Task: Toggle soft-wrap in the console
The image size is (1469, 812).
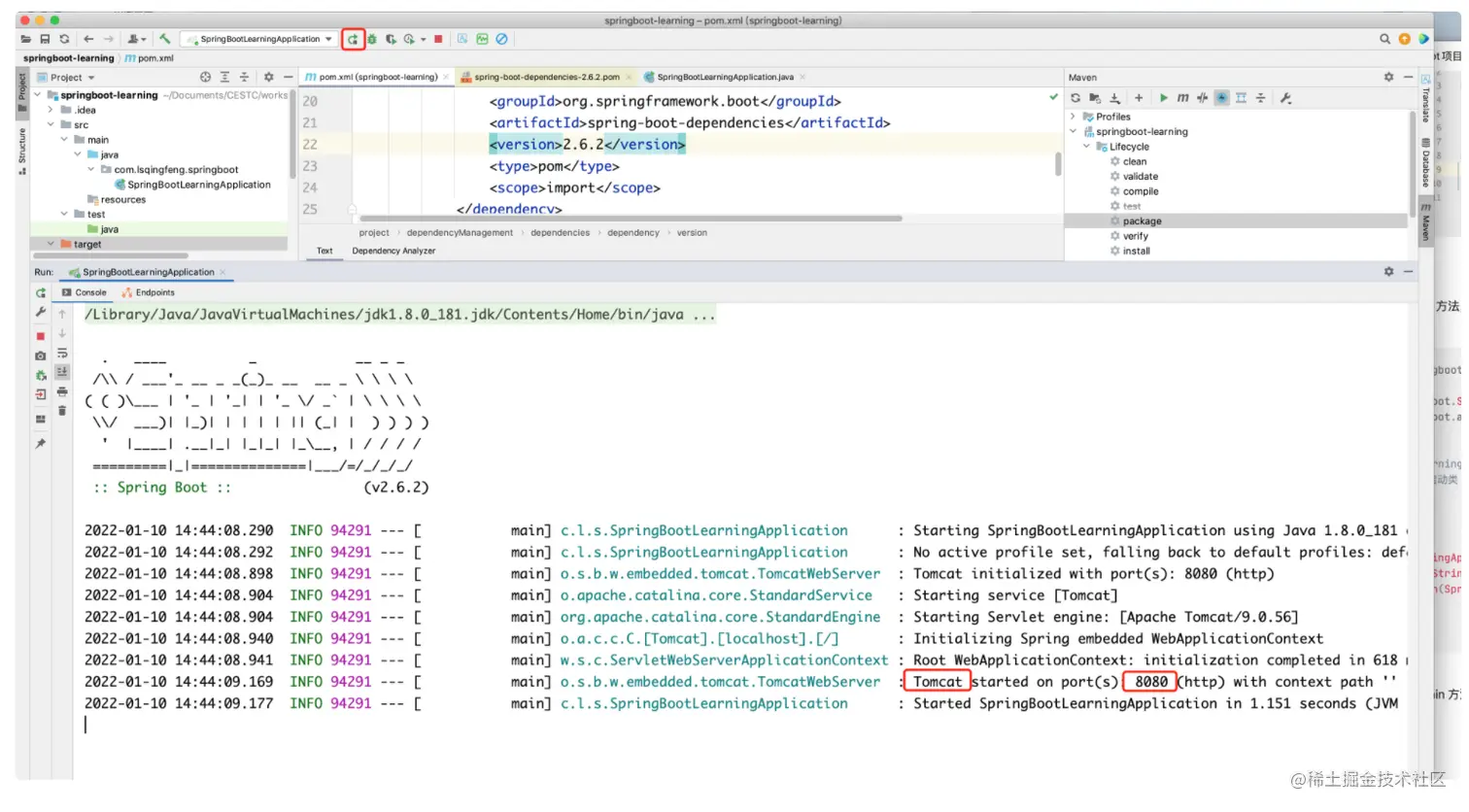Action: click(62, 354)
